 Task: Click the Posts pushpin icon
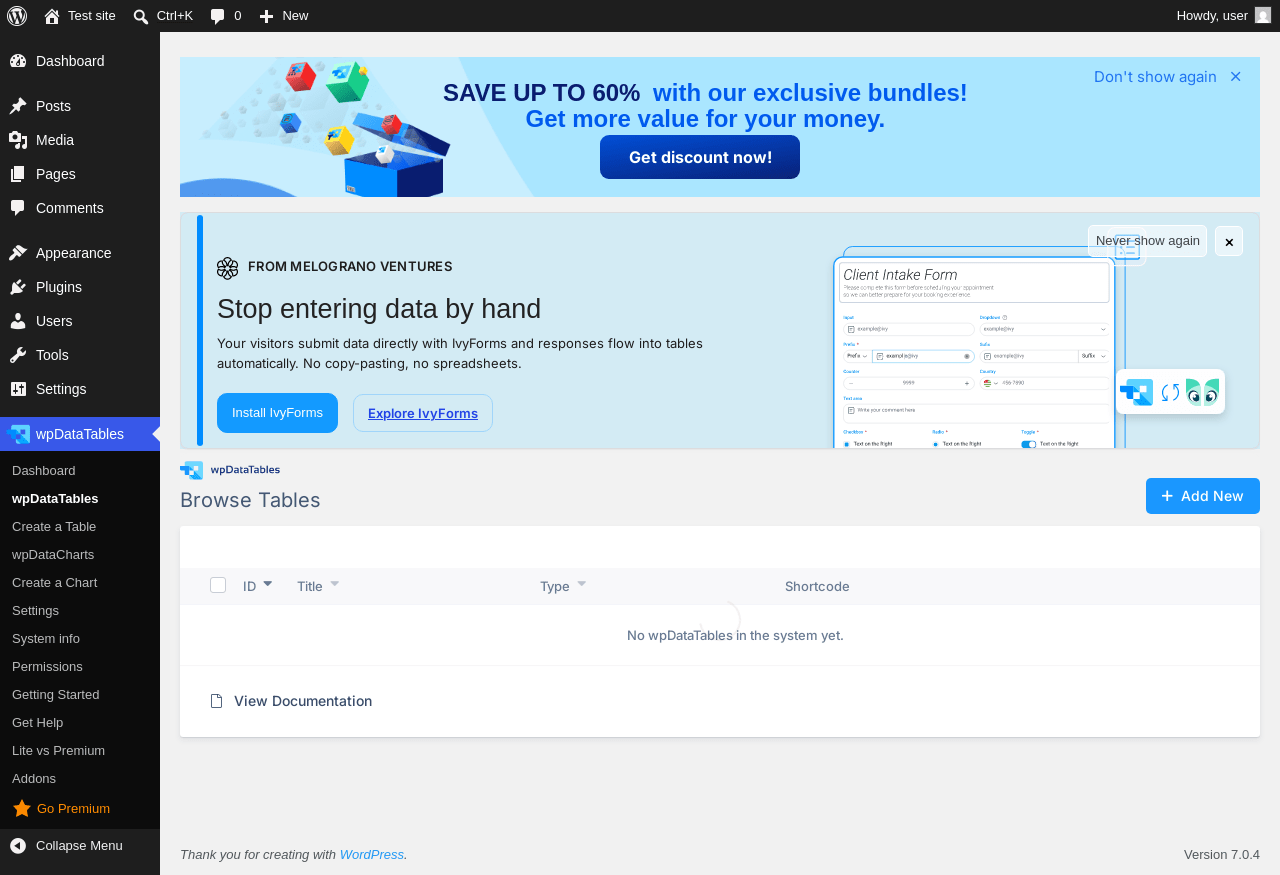pyautogui.click(x=18, y=106)
